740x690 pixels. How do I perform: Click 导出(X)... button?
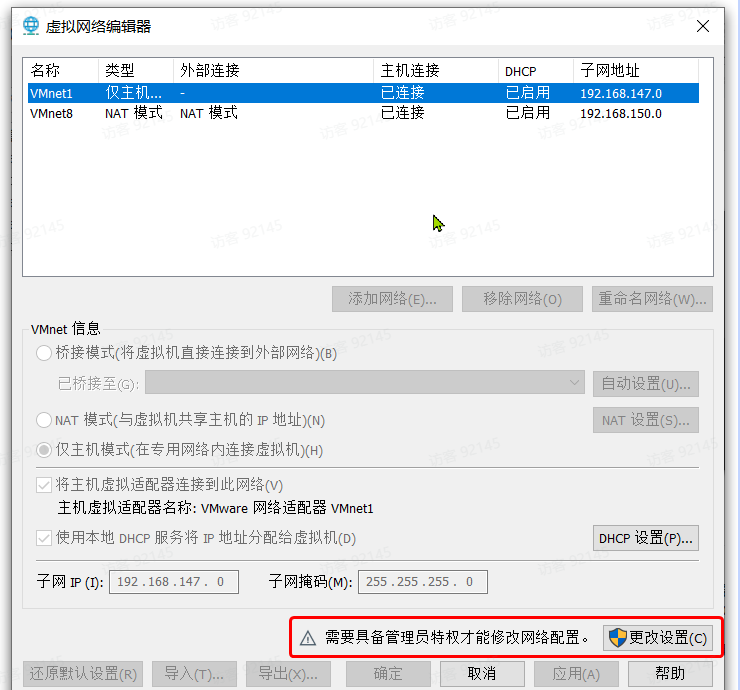pyautogui.click(x=288, y=674)
